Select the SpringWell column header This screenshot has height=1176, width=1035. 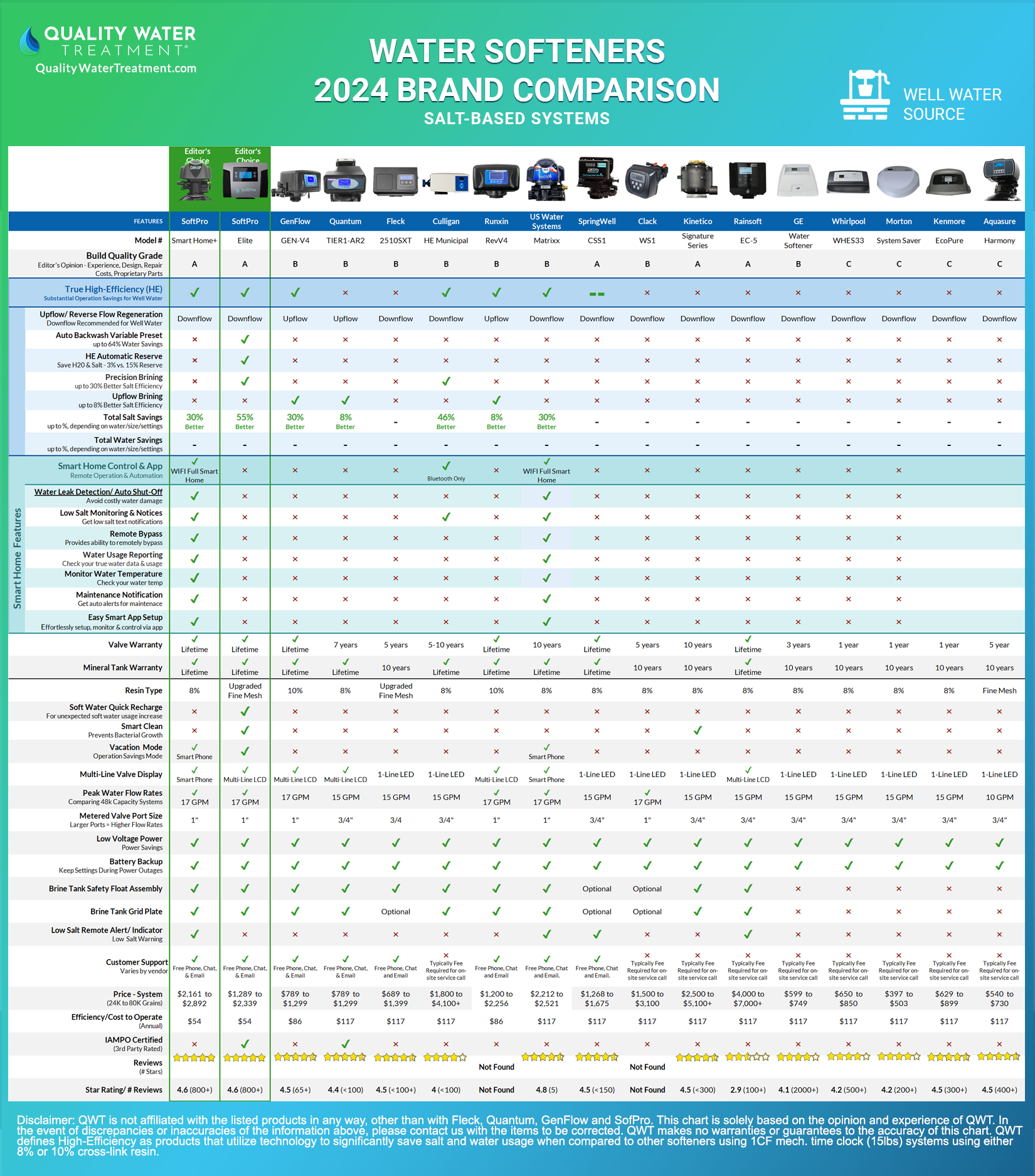point(597,221)
